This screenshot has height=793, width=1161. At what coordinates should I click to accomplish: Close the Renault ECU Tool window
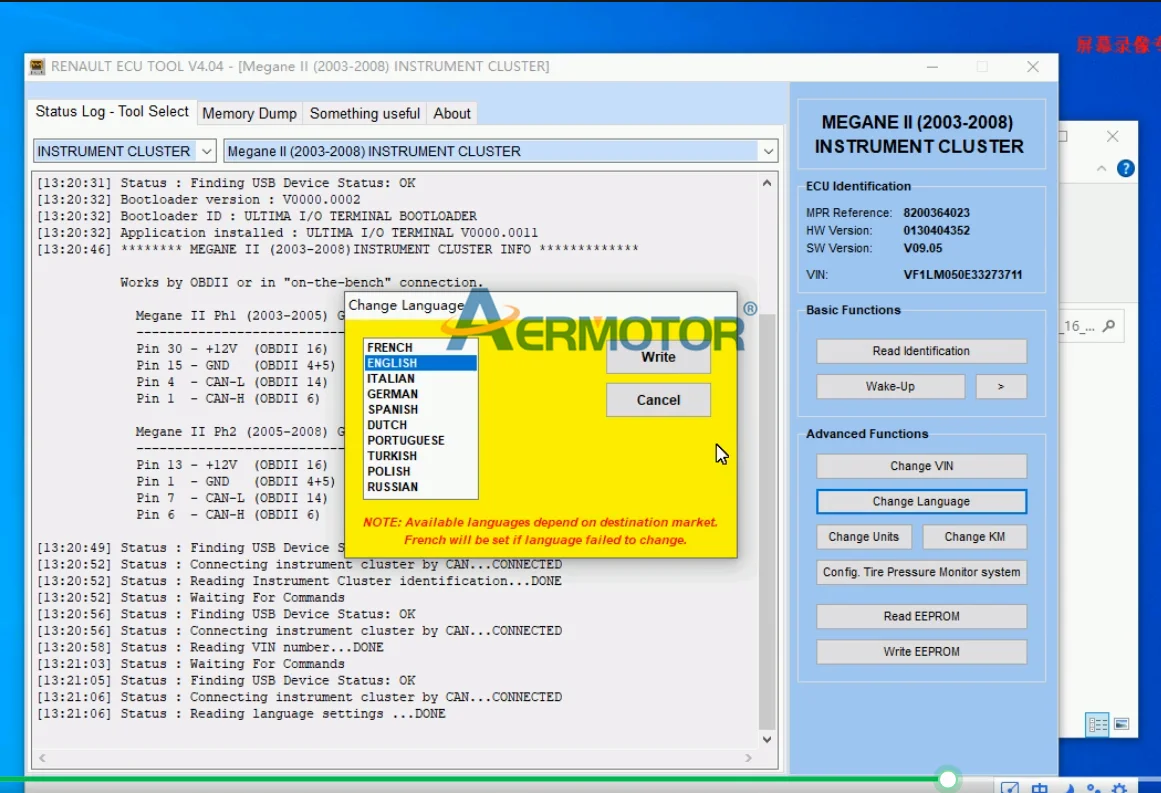click(x=1033, y=67)
